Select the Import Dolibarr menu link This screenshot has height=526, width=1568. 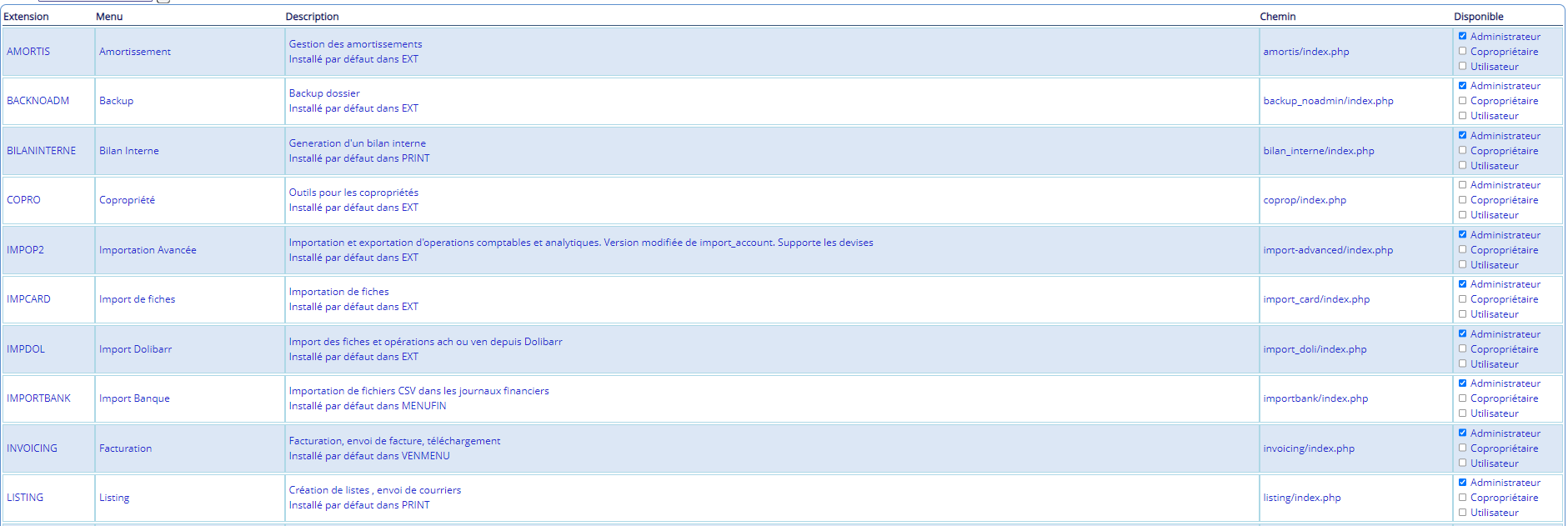coord(135,349)
